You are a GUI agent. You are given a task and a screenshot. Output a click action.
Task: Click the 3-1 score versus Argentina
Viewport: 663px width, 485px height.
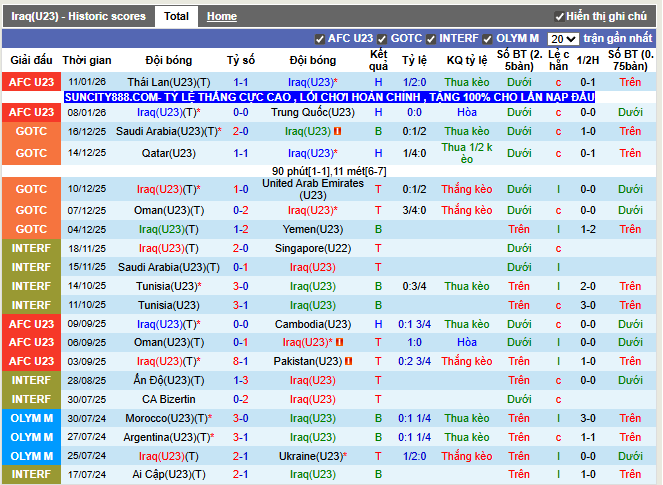pyautogui.click(x=241, y=438)
